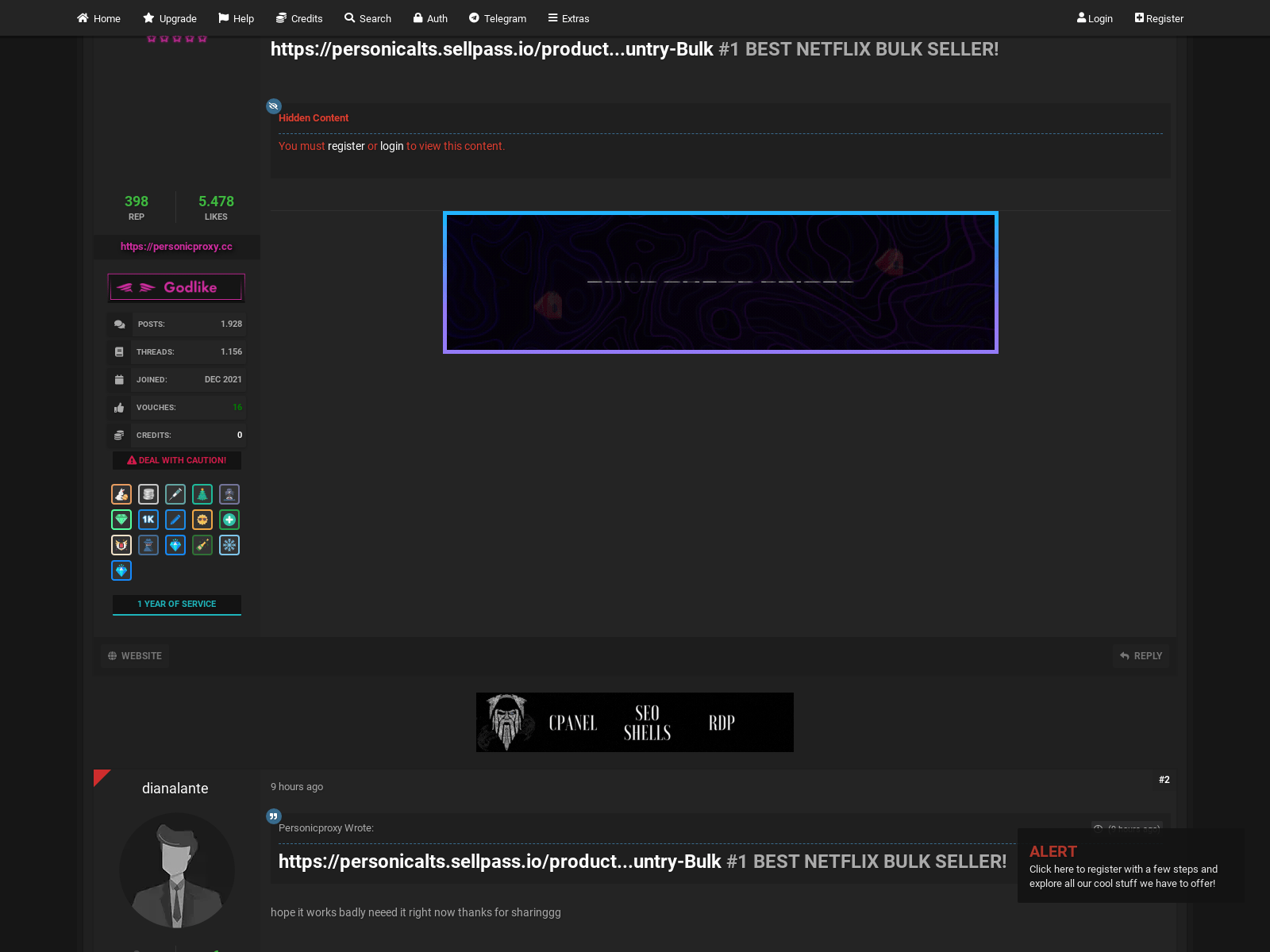Click the 398 Rep count
The image size is (1270, 952).
[137, 202]
